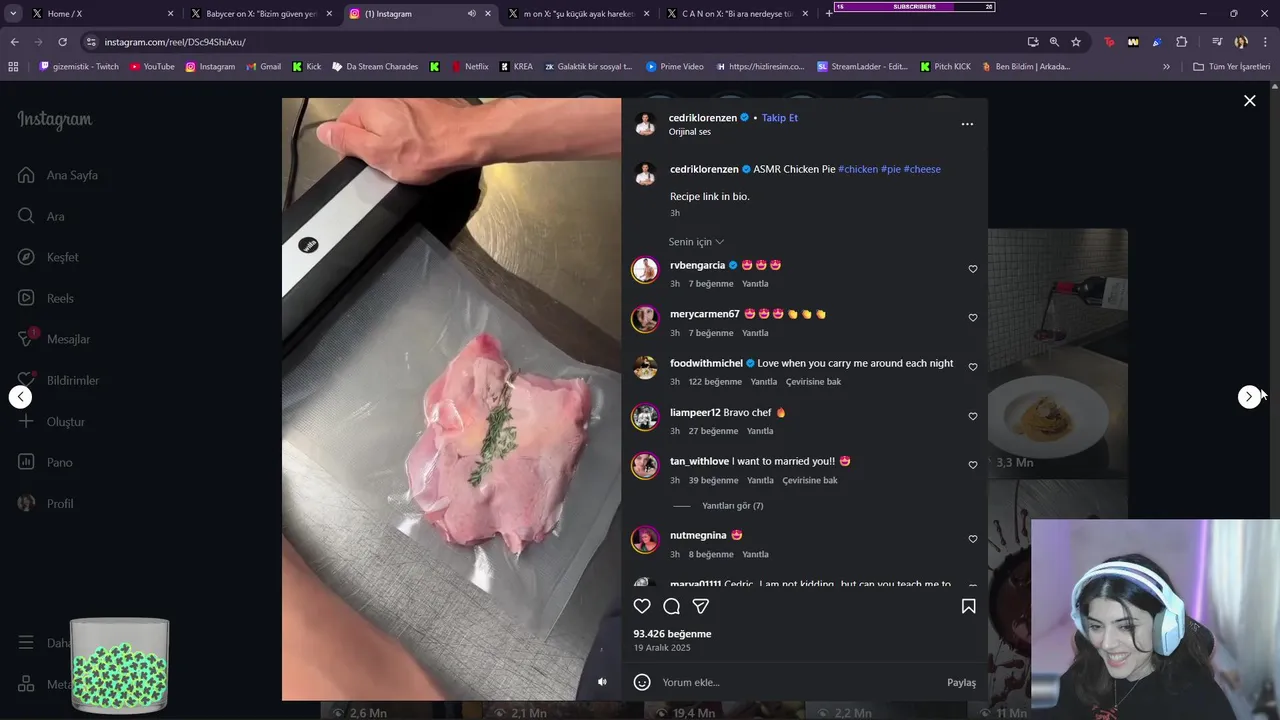Toggle the reel's sound mute button
The image size is (1280, 720).
(x=602, y=682)
